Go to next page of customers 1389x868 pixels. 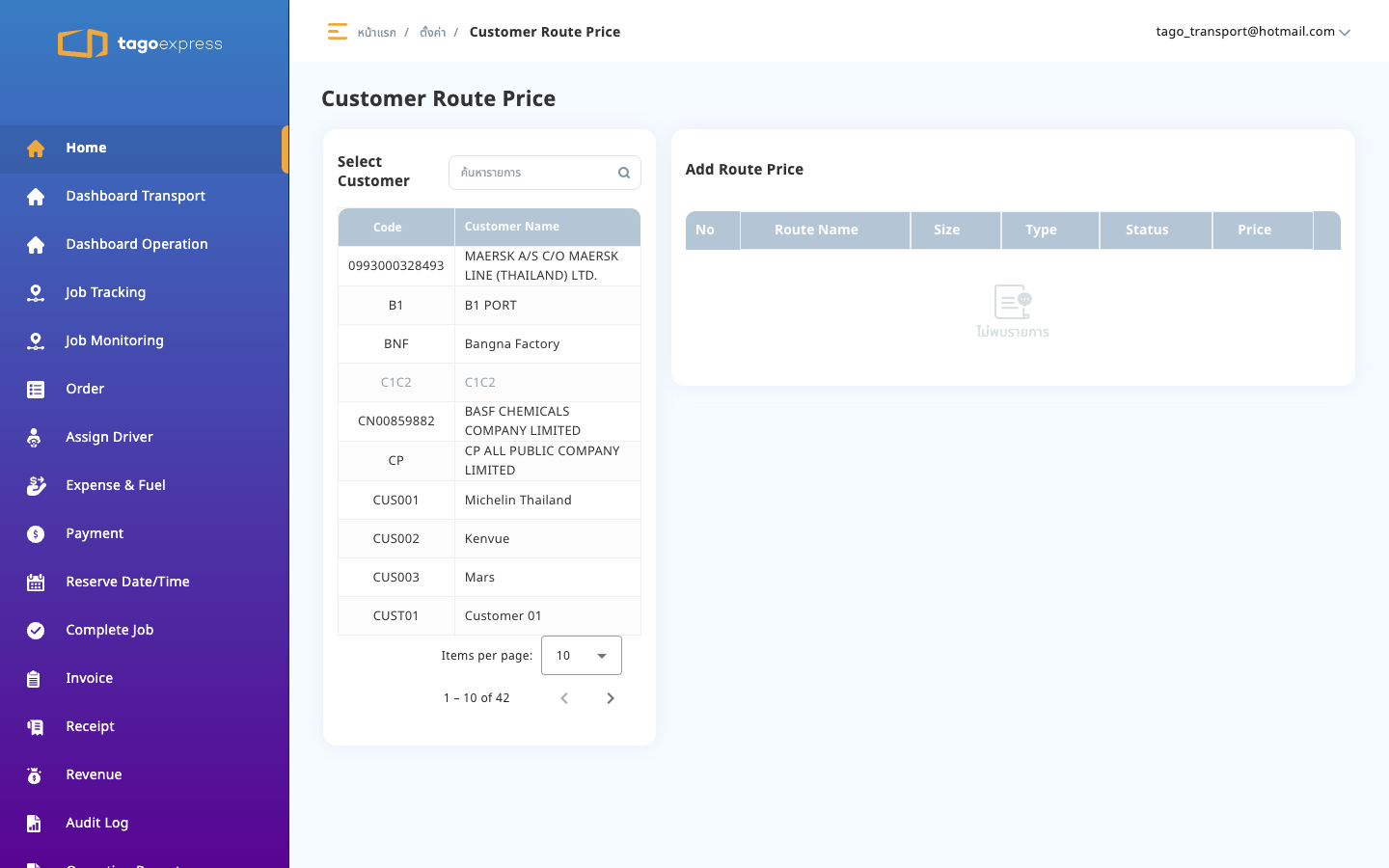pos(611,698)
